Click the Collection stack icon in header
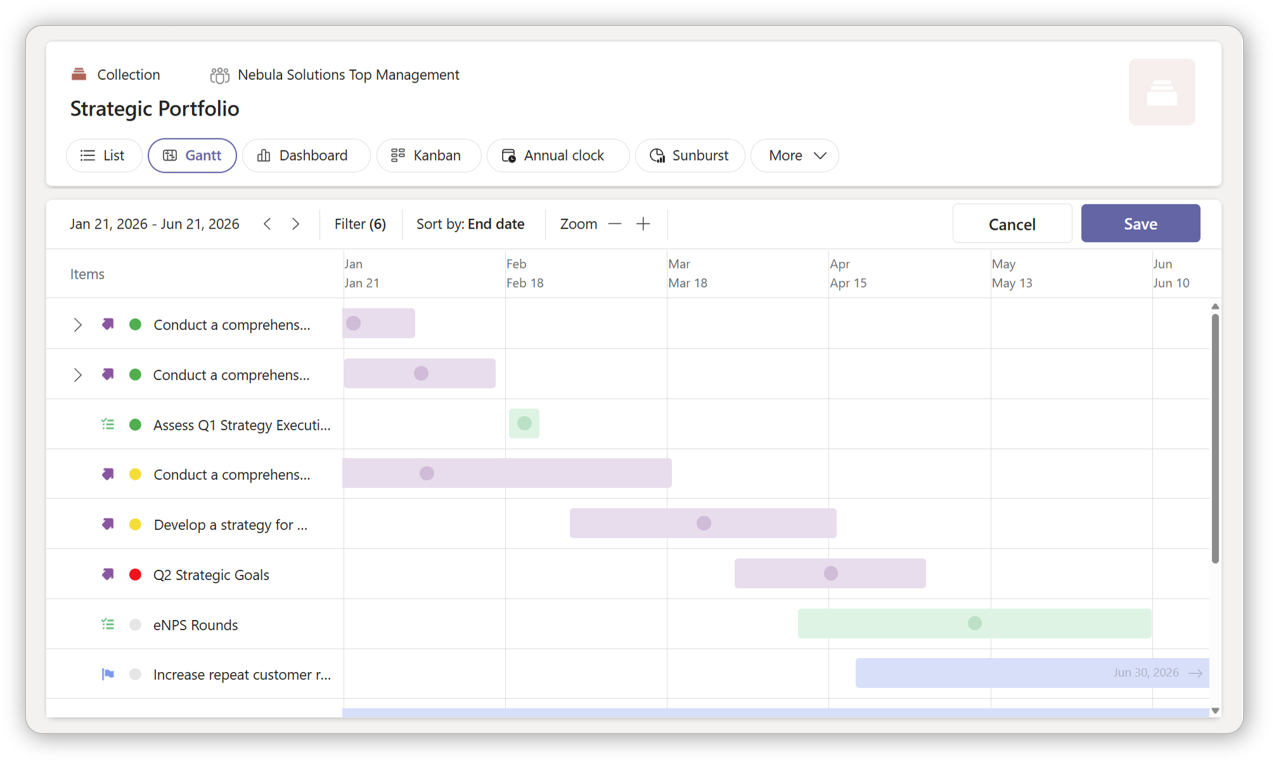 79,74
